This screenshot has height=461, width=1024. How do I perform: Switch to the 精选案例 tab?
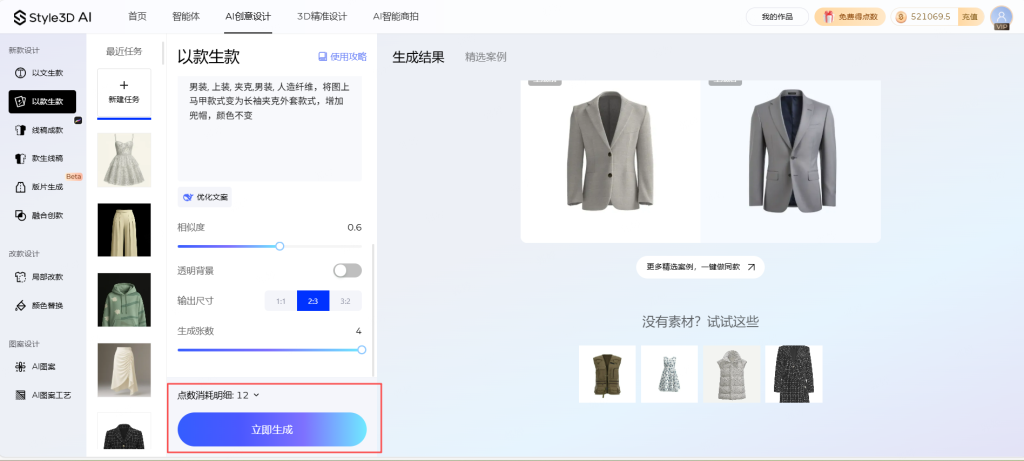(486, 57)
